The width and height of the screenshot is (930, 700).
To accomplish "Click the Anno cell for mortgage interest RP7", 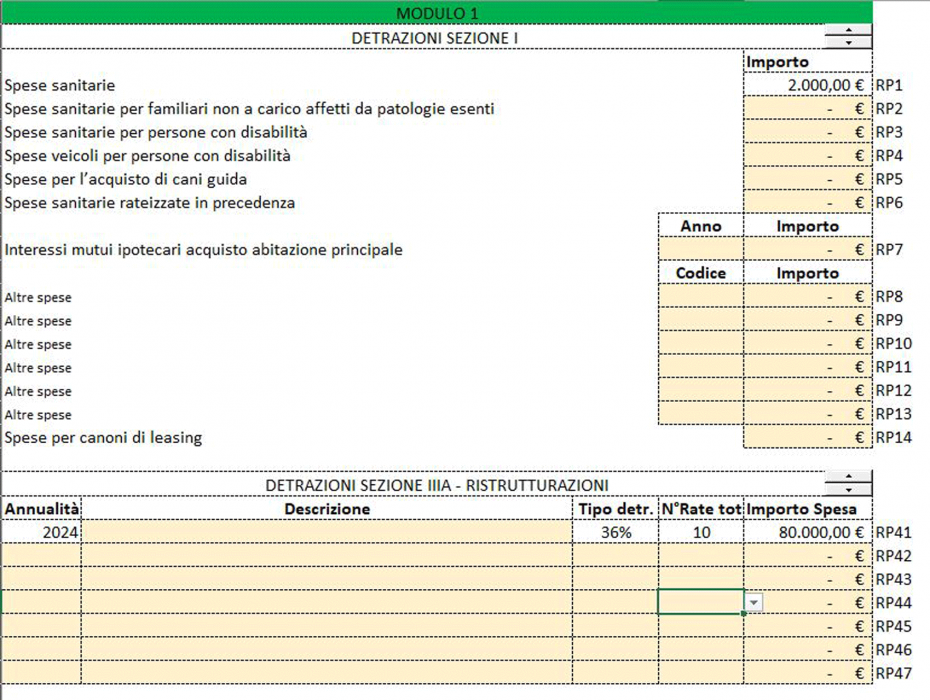I will coord(700,249).
